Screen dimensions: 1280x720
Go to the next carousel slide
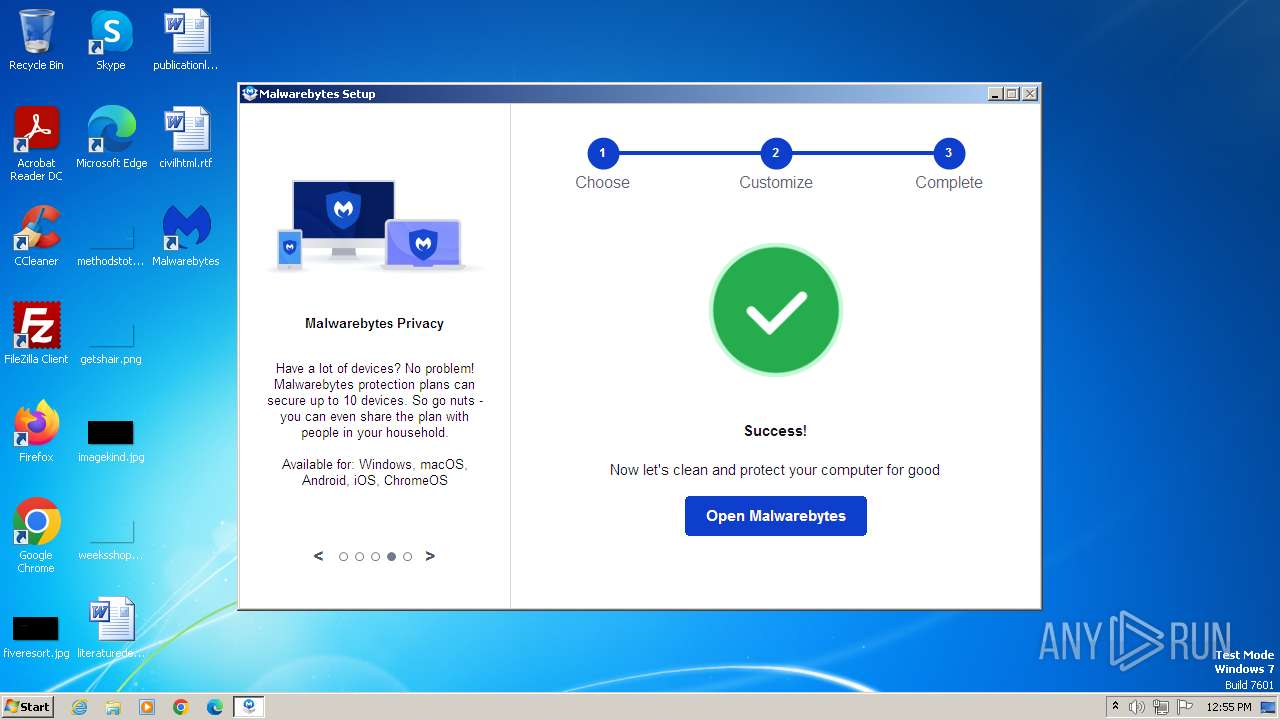click(430, 556)
